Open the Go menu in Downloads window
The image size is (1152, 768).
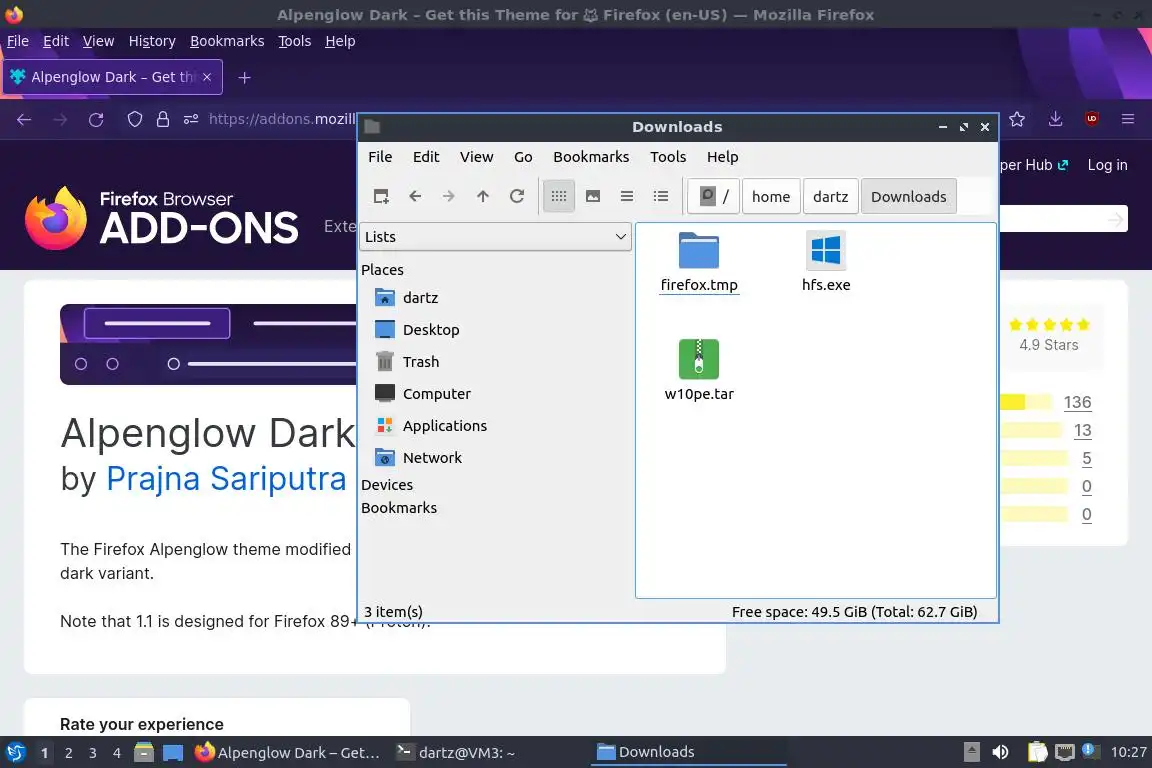point(523,157)
